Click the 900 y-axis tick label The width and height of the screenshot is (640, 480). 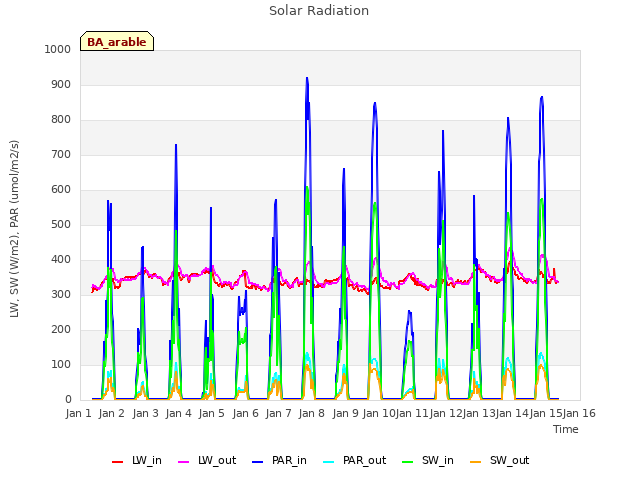click(x=61, y=84)
